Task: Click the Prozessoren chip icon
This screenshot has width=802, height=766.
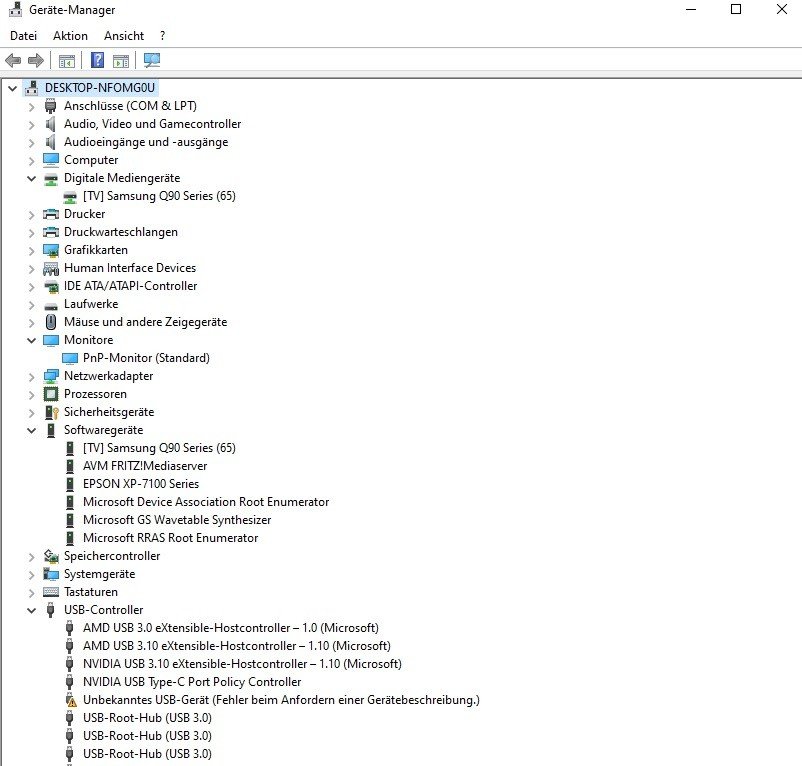Action: coord(51,394)
